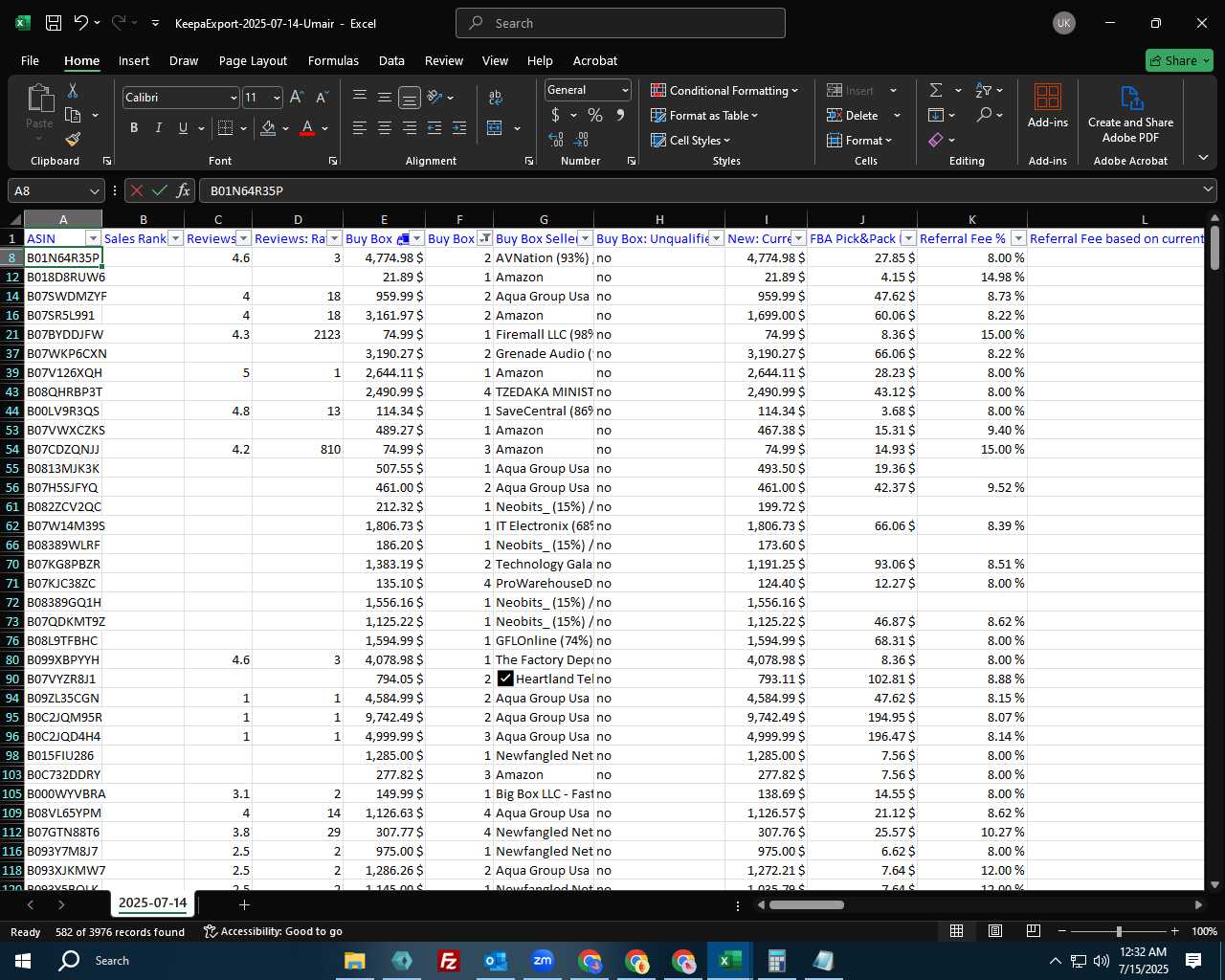Open Find and Select magnifier icon
Image resolution: width=1225 pixels, height=980 pixels.
[x=984, y=115]
